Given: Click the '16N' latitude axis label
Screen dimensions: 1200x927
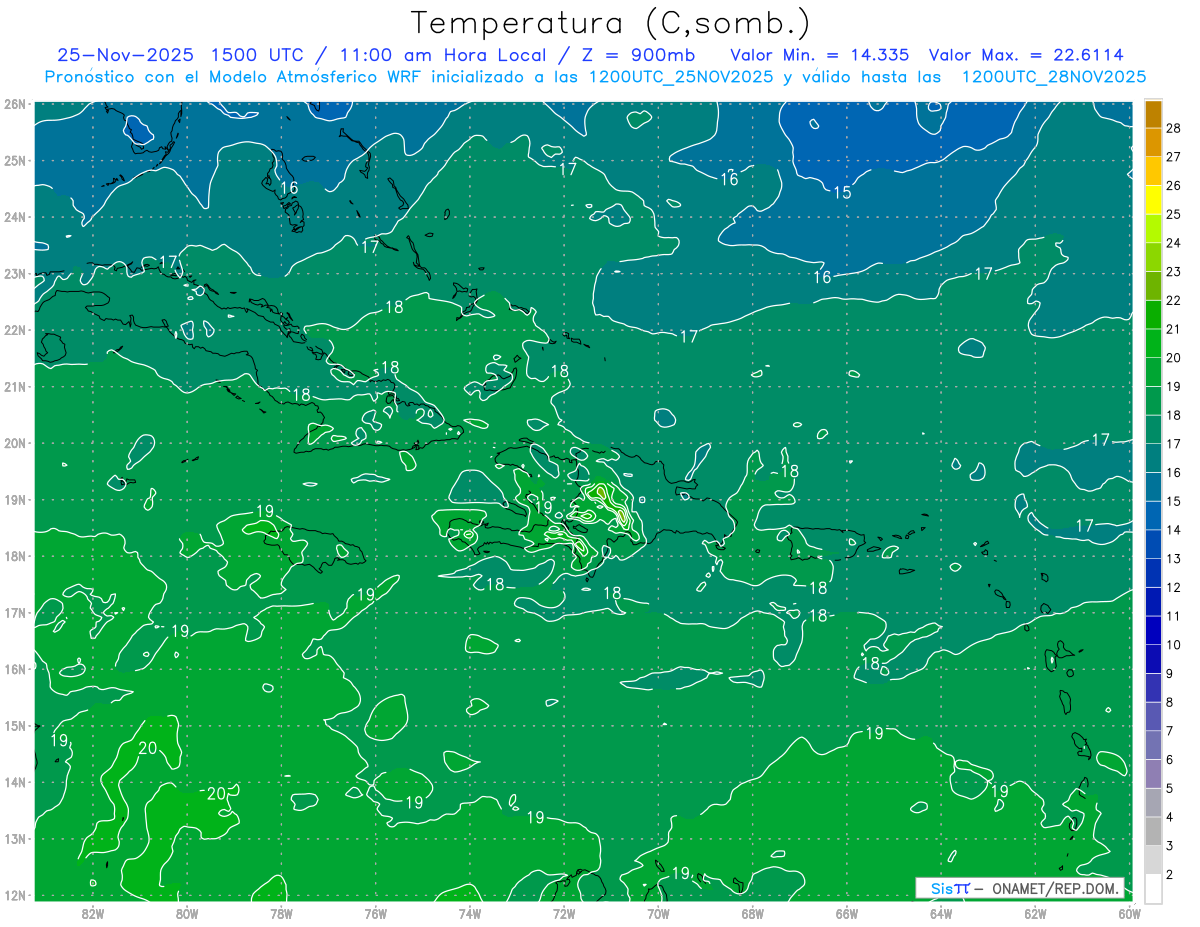Looking at the screenshot, I should pos(15,669).
